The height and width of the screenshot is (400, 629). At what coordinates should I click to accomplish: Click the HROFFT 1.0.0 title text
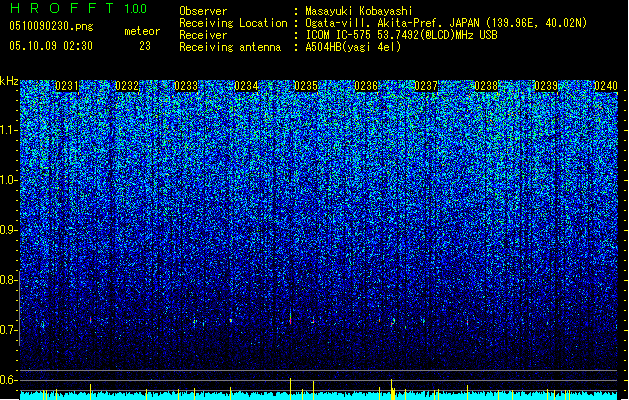coord(78,8)
